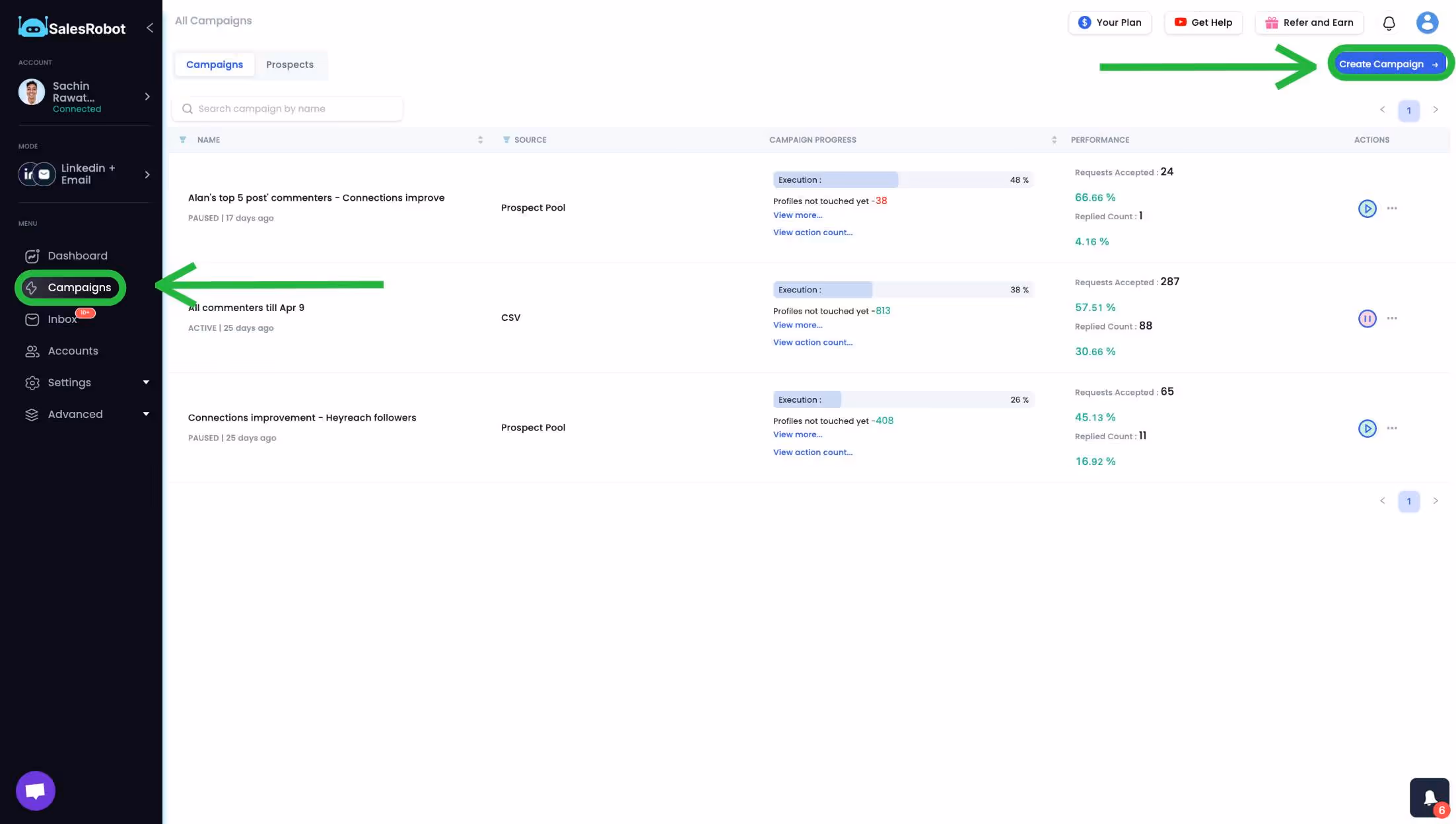Click 'View action count' for the CSV campaign
The image size is (1456, 824).
pyautogui.click(x=813, y=342)
